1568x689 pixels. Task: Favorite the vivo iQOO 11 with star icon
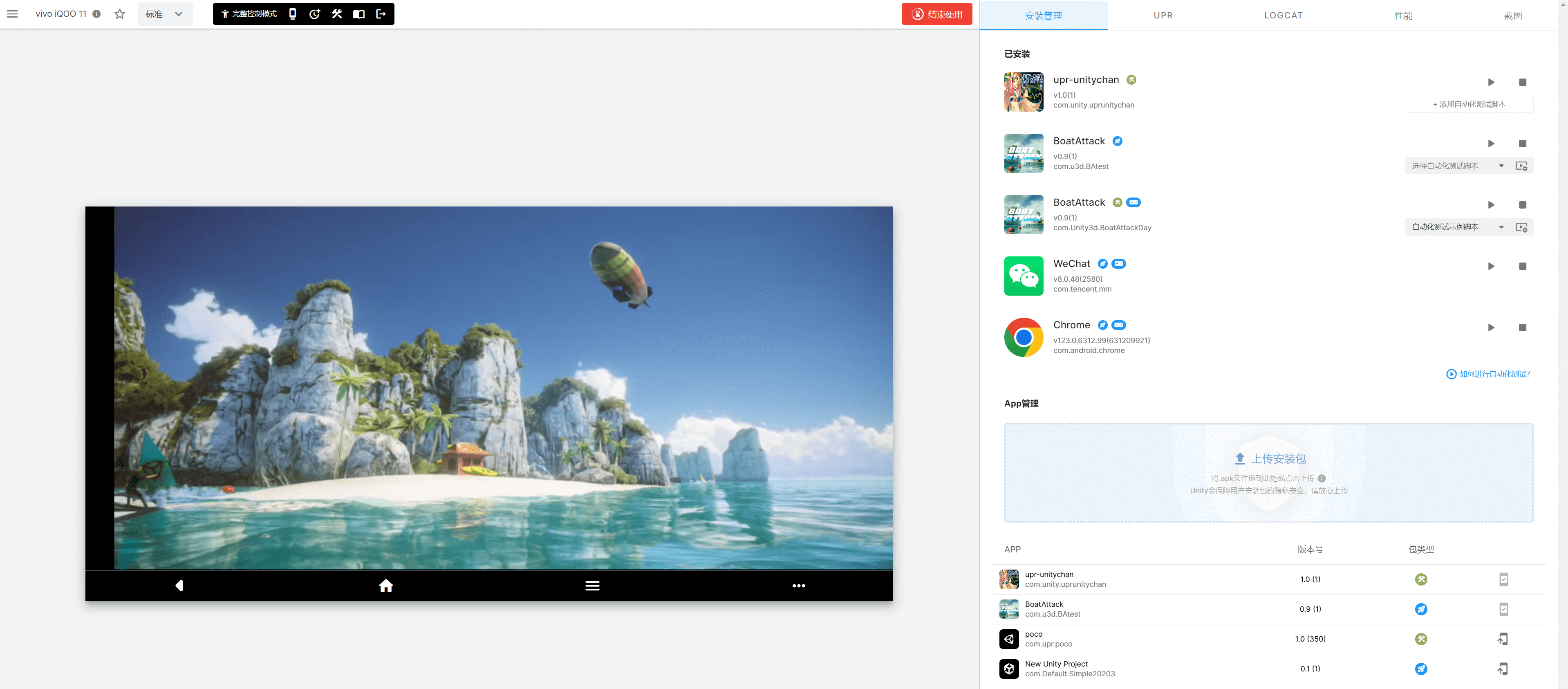tap(120, 14)
